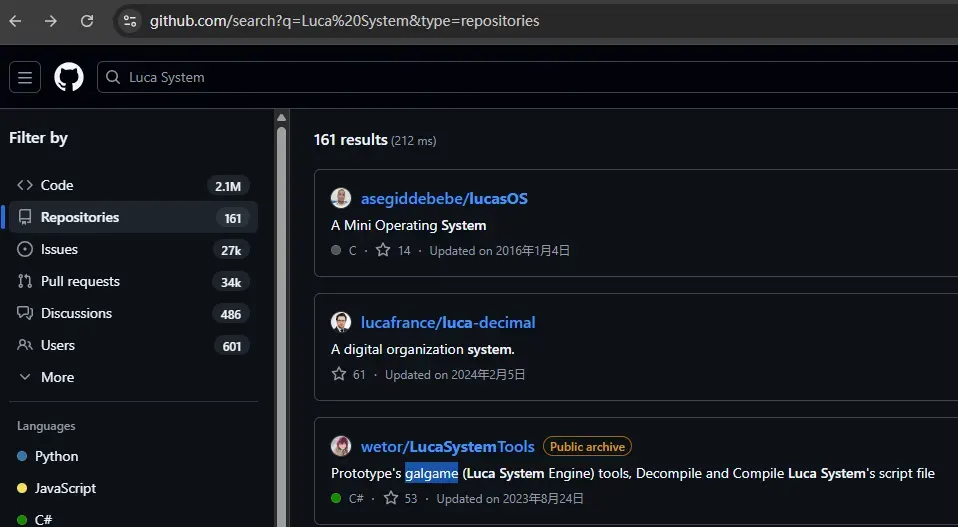
Task: Click star icon on asegiddebebe/lucasOS result
Action: (x=383, y=250)
